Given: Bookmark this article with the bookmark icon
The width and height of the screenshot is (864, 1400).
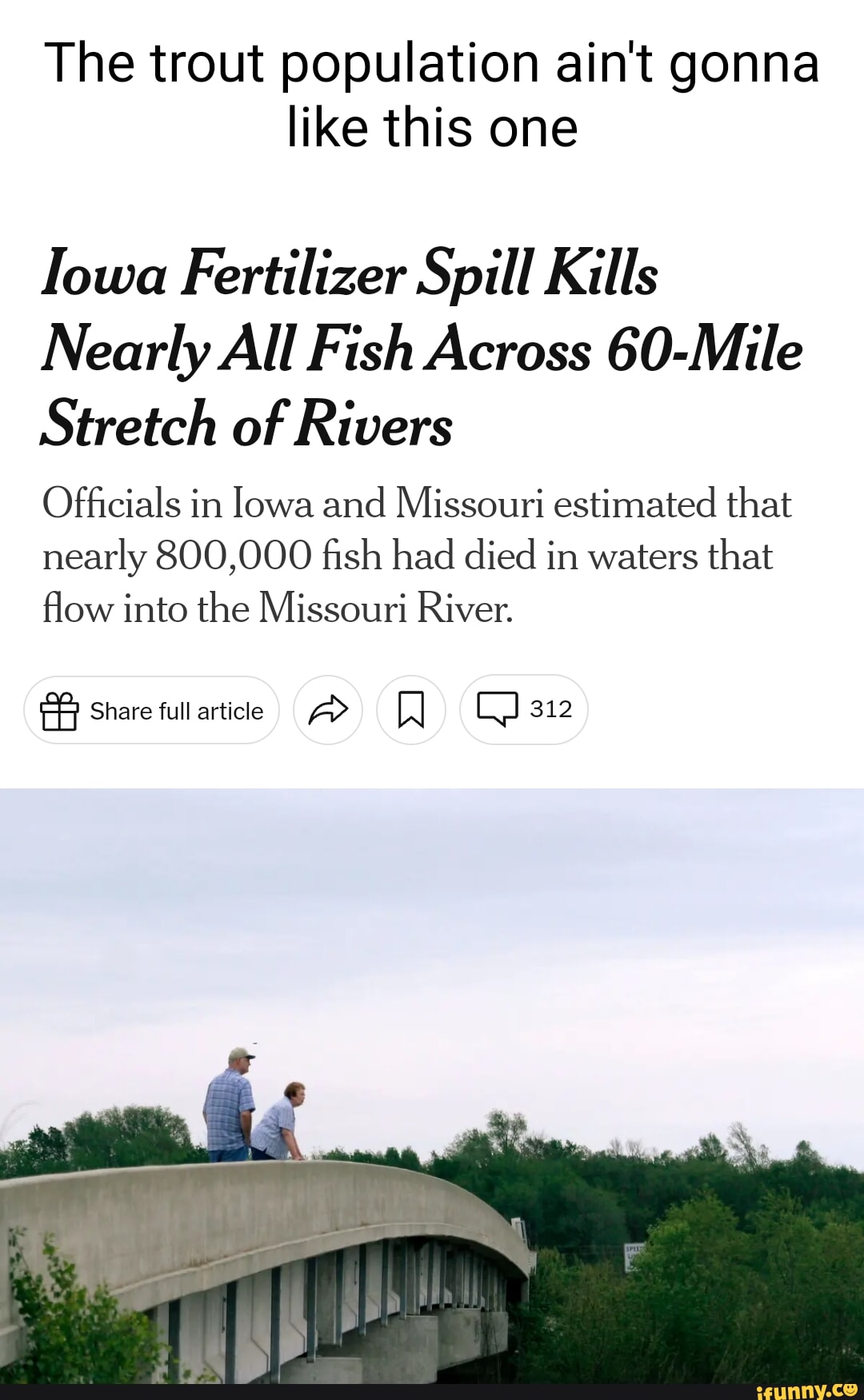Looking at the screenshot, I should click(411, 710).
